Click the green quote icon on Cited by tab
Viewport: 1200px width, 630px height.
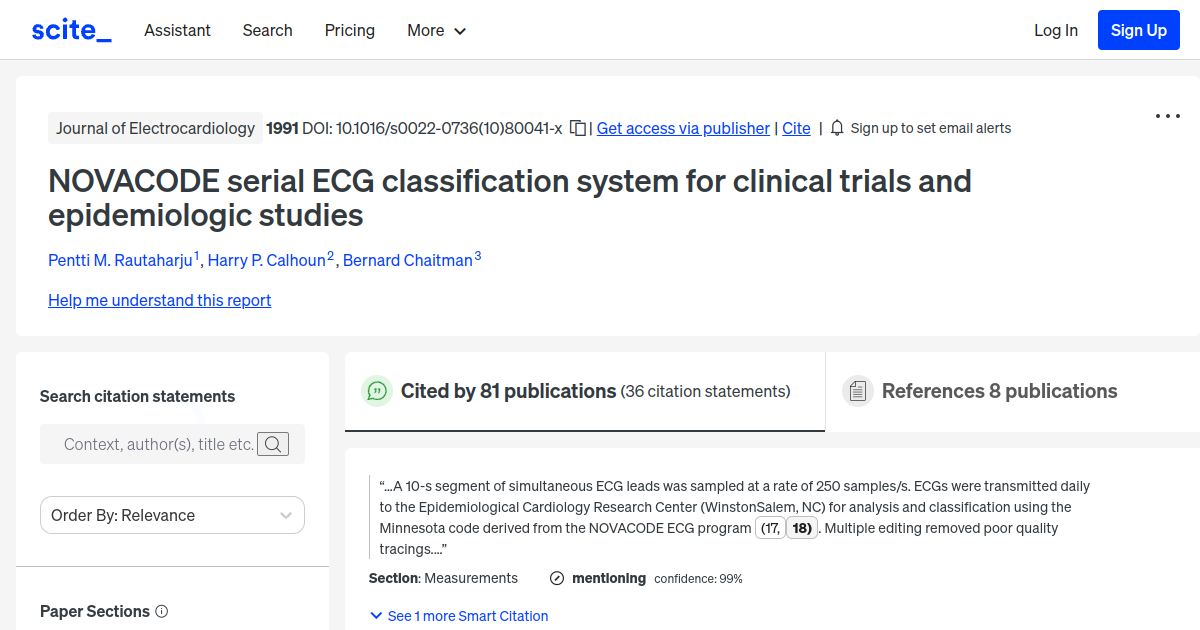(377, 391)
